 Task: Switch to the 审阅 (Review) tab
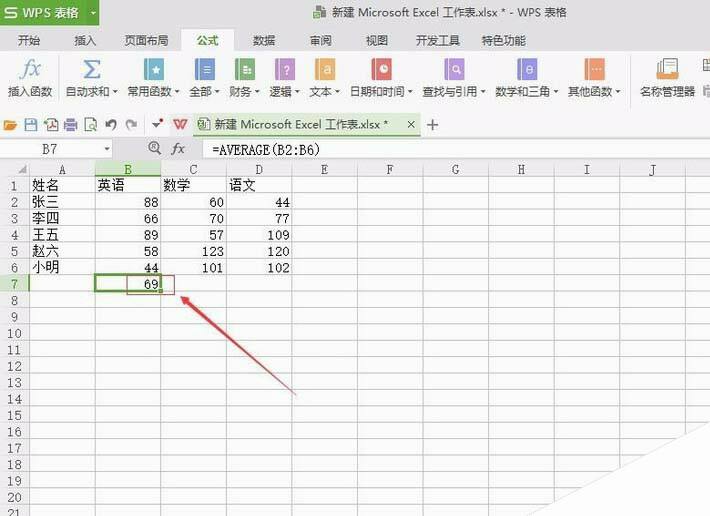tap(321, 41)
